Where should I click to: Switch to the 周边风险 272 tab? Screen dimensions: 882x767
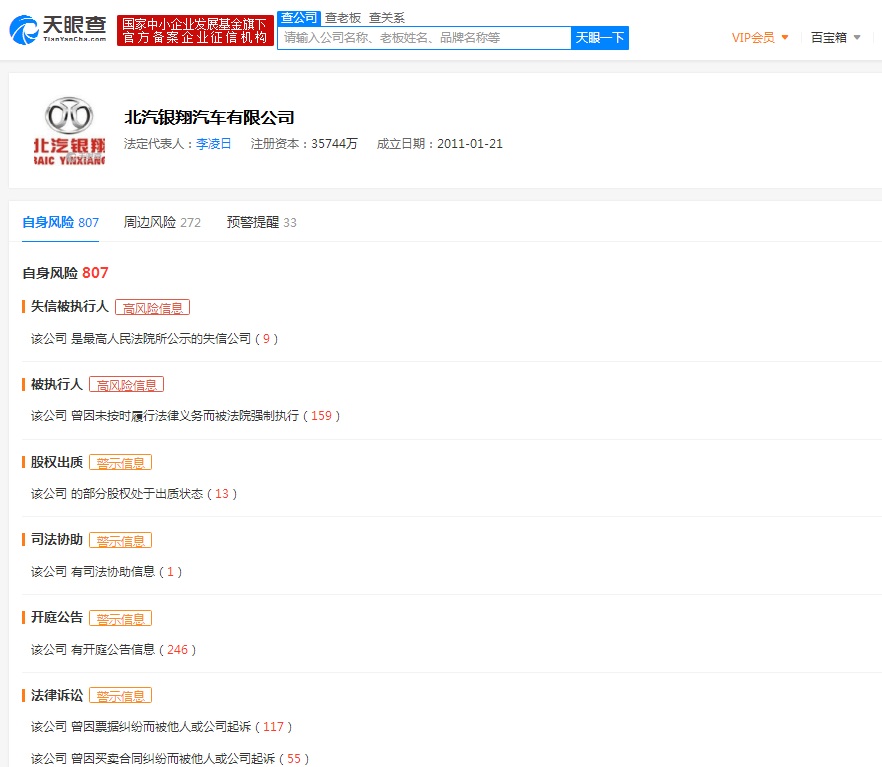tap(162, 223)
